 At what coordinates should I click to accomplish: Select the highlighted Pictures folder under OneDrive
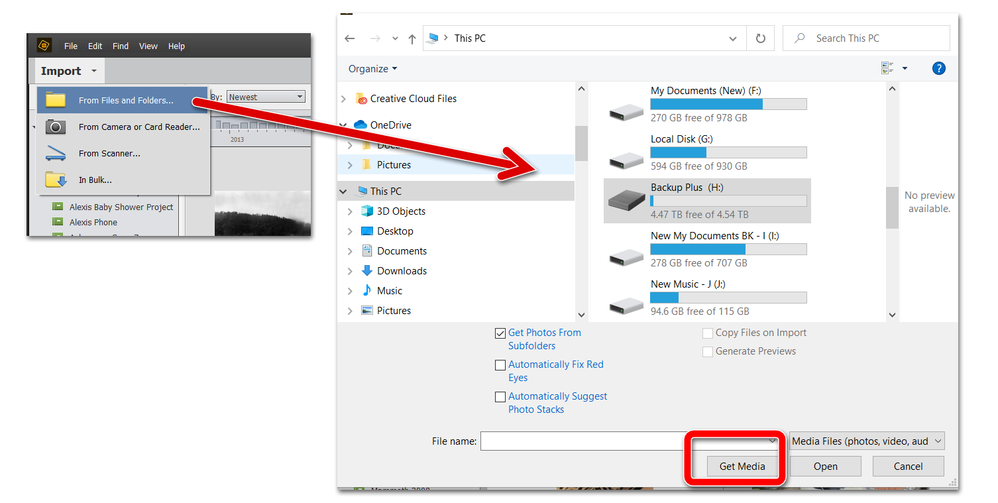(393, 164)
